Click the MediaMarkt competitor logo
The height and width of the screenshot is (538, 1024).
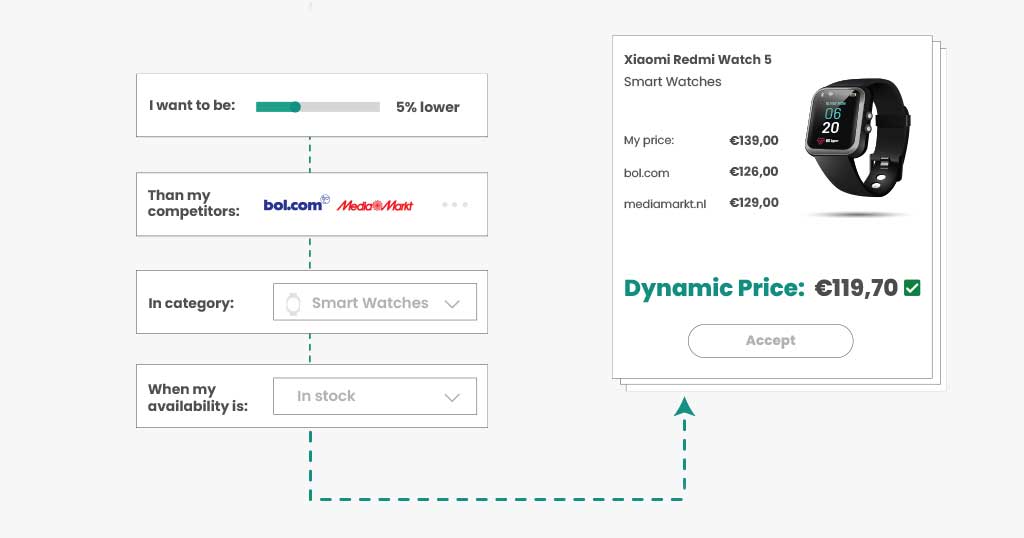375,205
